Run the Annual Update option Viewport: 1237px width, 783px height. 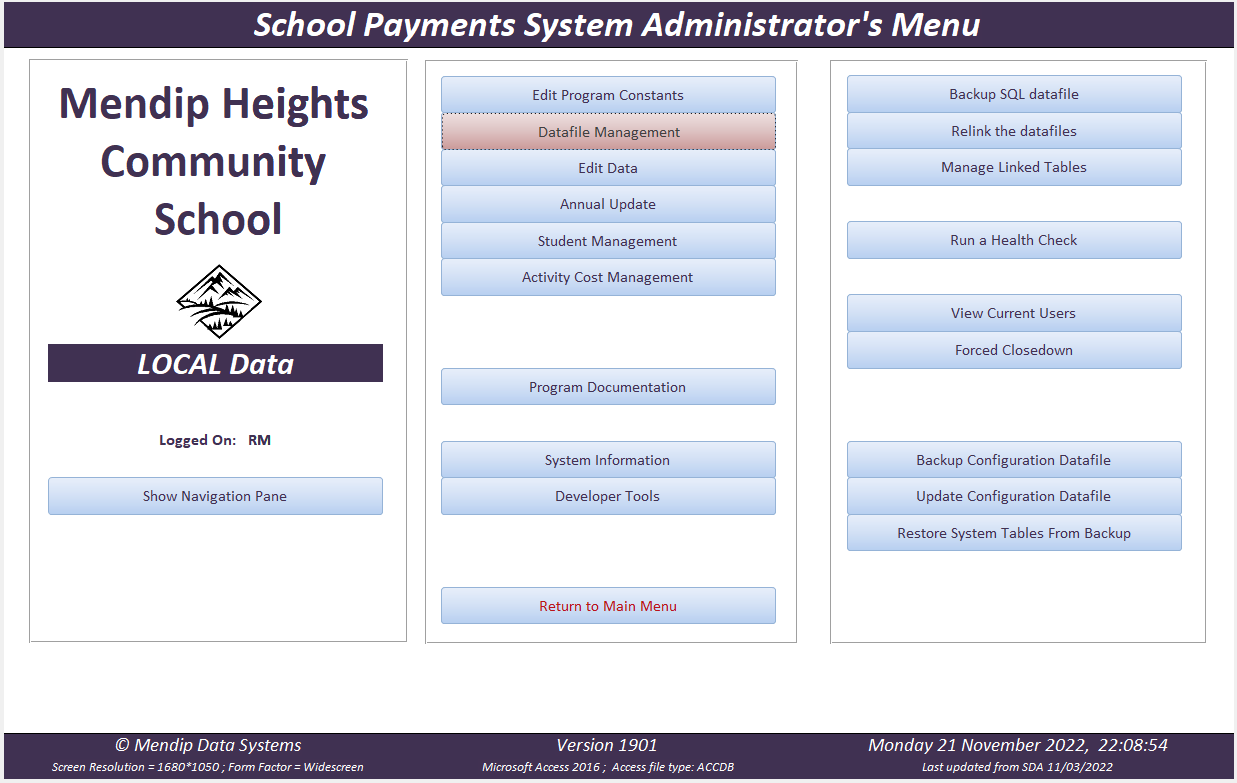click(x=608, y=204)
